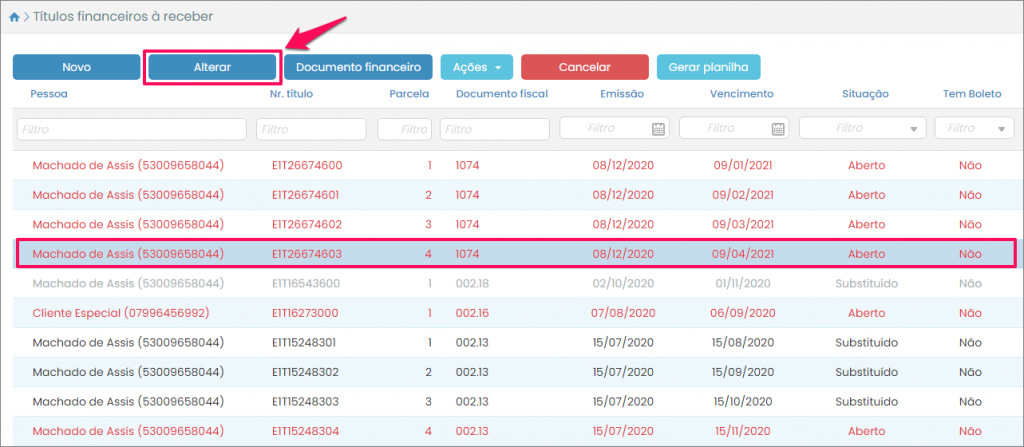The height and width of the screenshot is (447, 1024).
Task: Click the Novo button
Action: (76, 67)
